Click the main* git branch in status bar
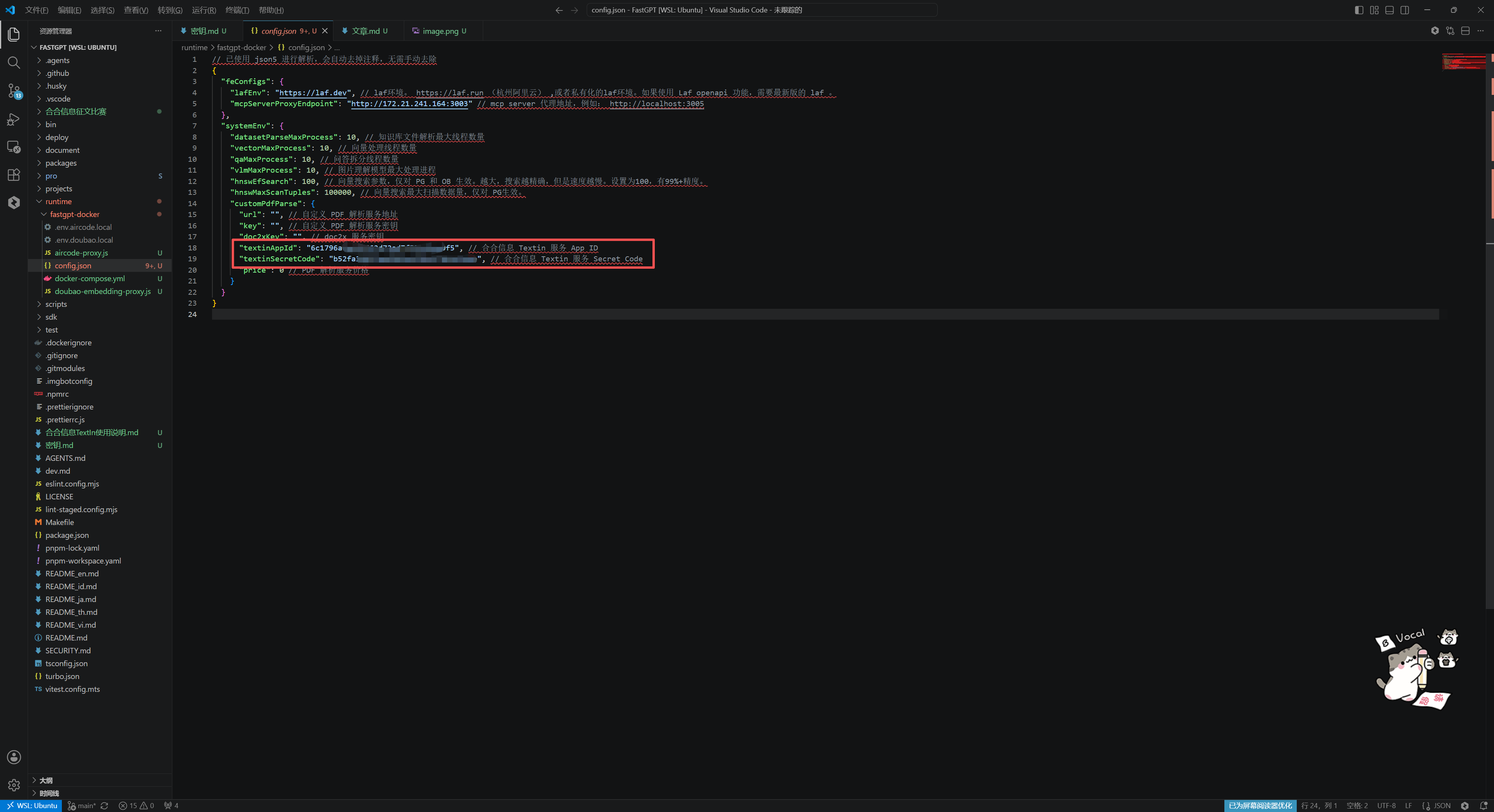Screen dimensions: 1494x812 click(82, 806)
